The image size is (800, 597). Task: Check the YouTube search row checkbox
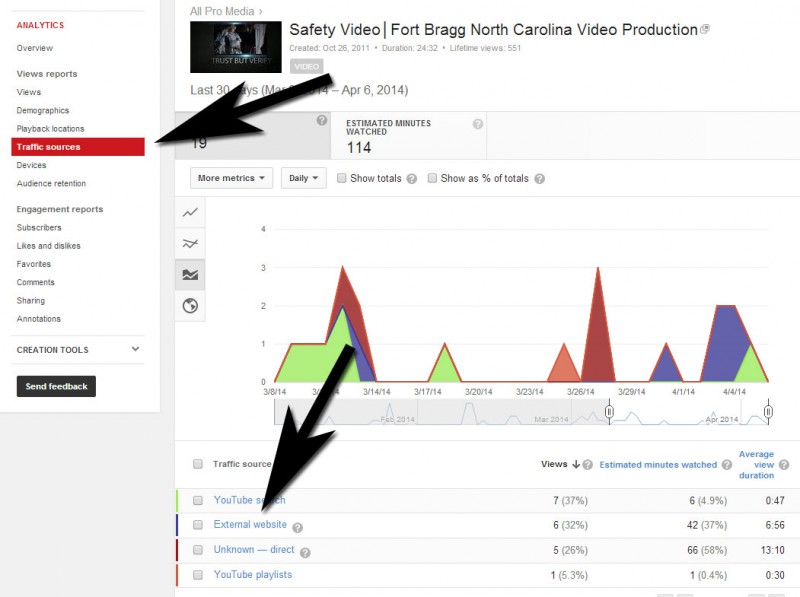click(x=198, y=501)
